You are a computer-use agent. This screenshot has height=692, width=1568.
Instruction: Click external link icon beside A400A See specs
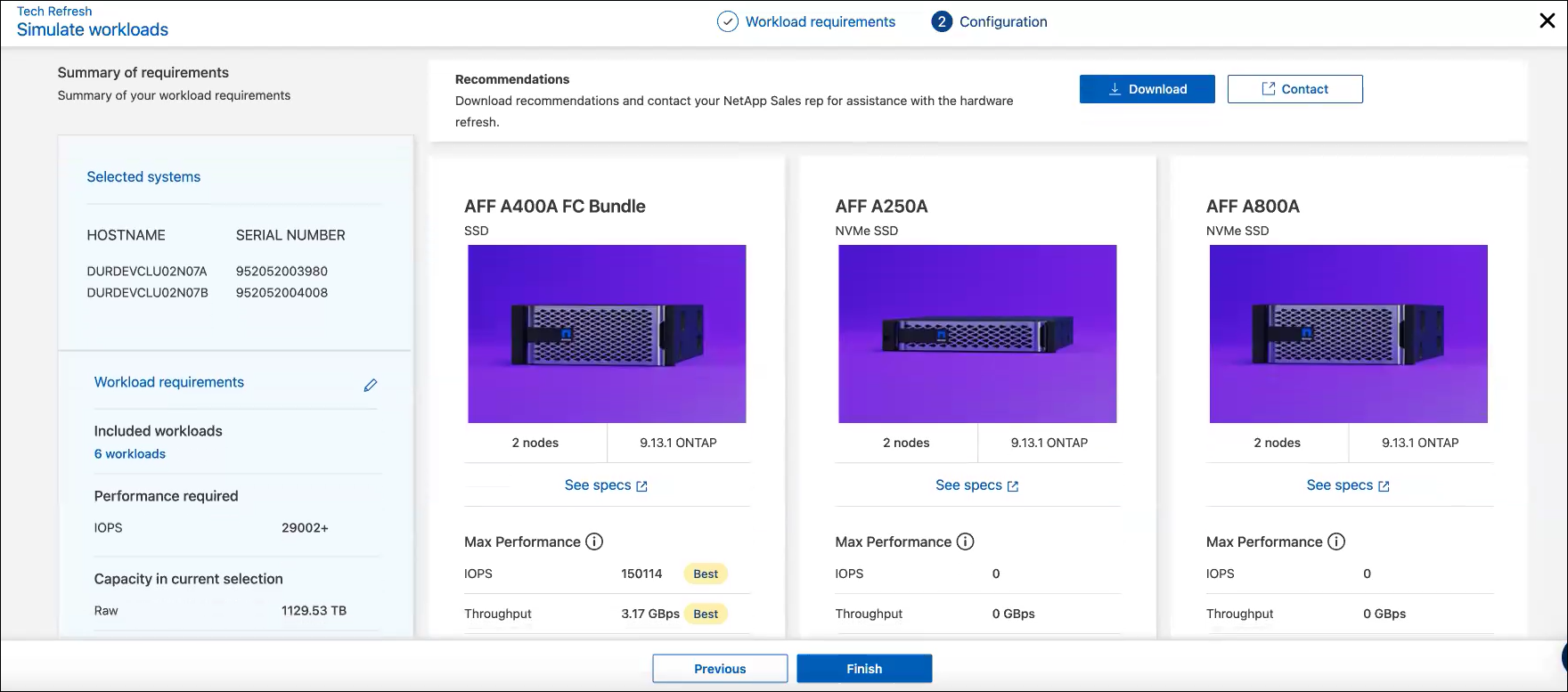[x=641, y=486]
